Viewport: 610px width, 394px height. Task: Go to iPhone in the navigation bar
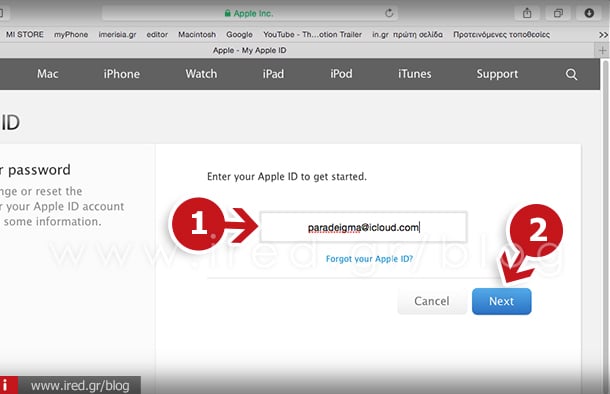(x=121, y=74)
